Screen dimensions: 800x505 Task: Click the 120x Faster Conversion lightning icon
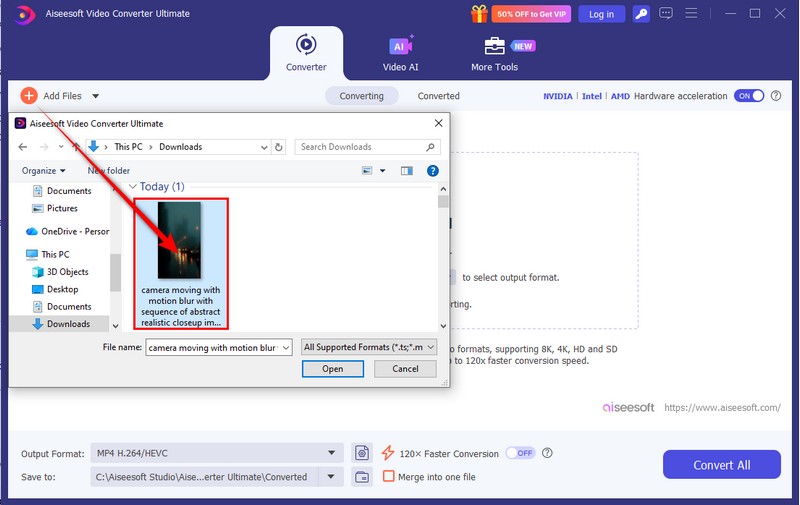coord(388,453)
